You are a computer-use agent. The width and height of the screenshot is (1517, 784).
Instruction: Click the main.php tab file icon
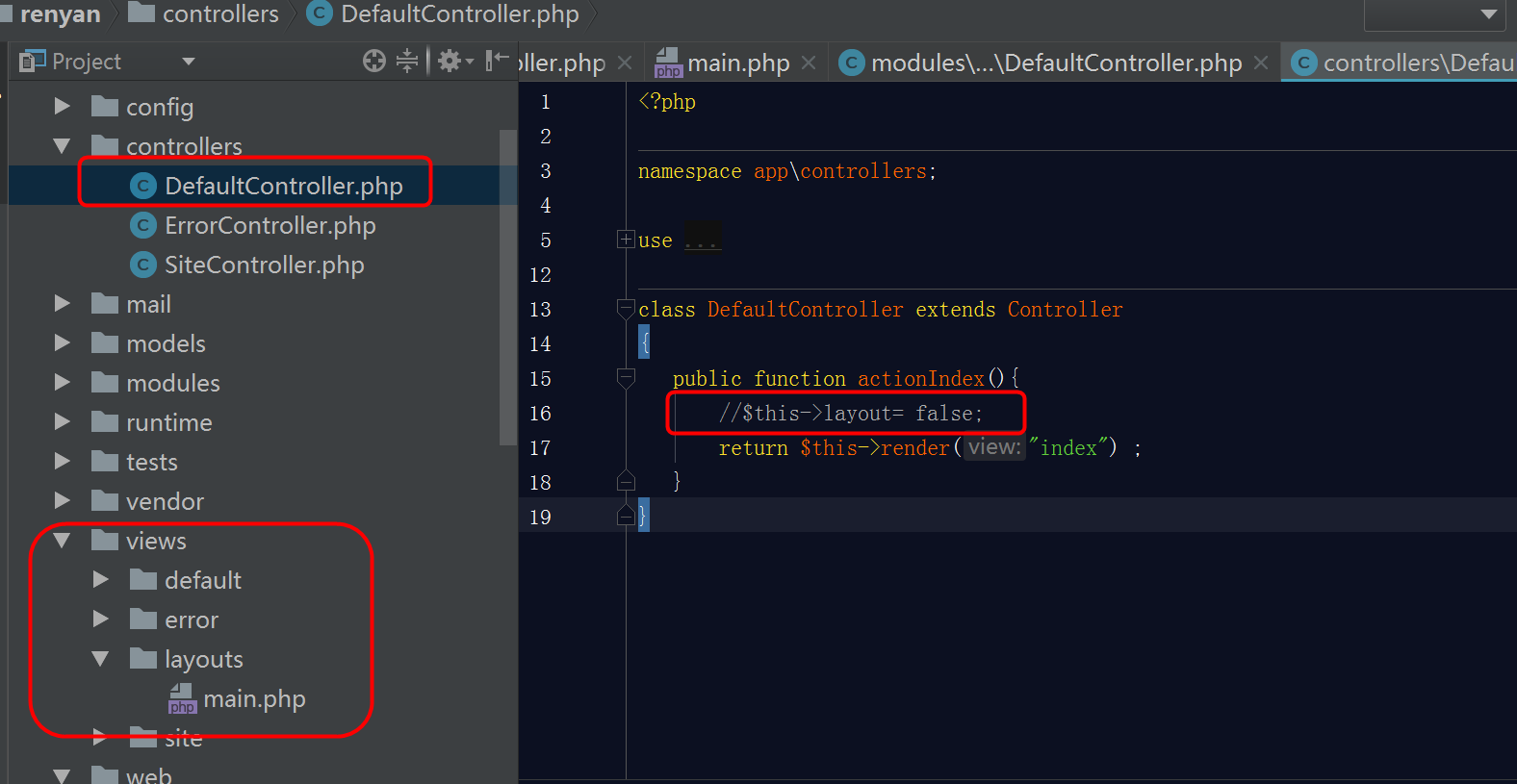[x=668, y=63]
